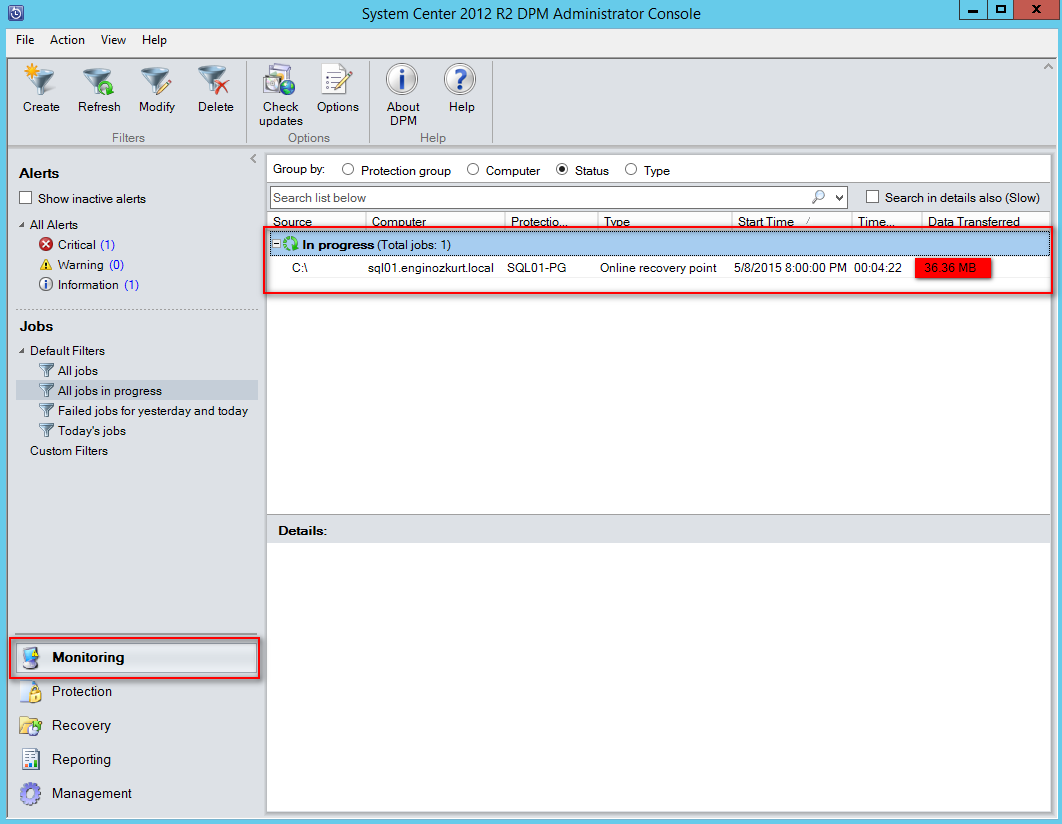The image size is (1062, 824).
Task: Click the Monitoring workspace icon
Action: click(x=31, y=657)
